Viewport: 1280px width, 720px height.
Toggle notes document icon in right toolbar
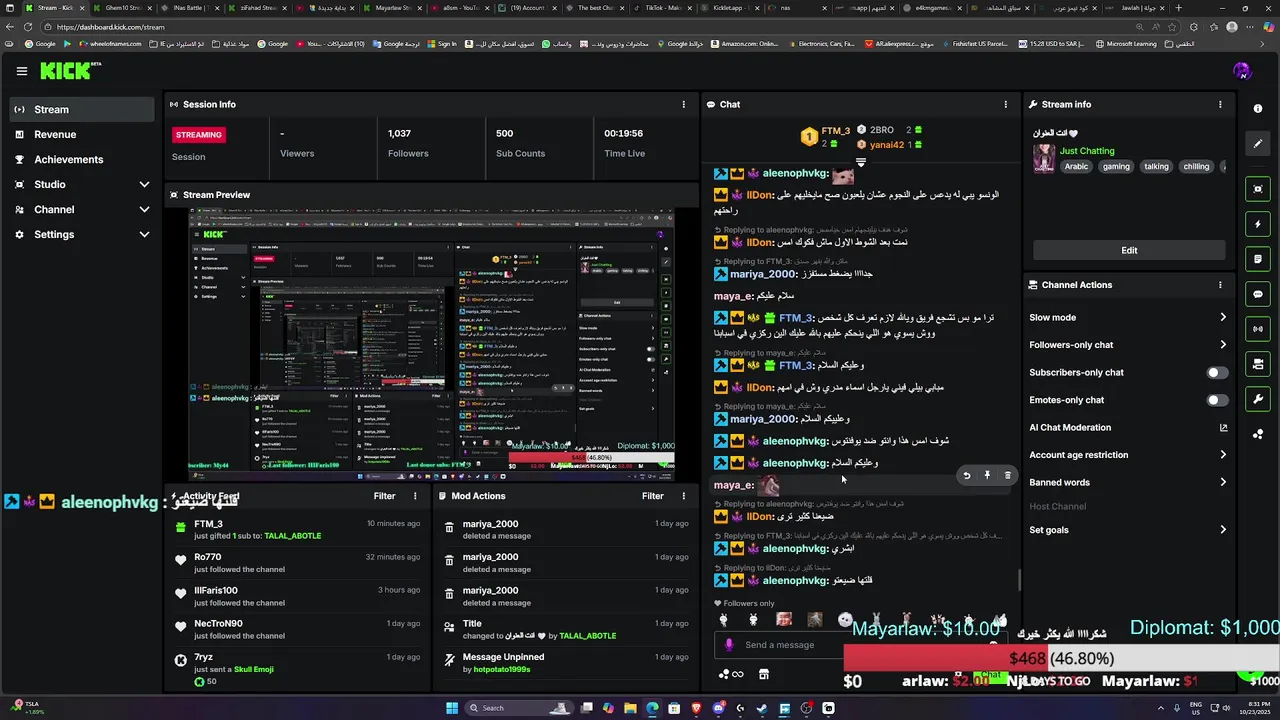click(x=1258, y=259)
